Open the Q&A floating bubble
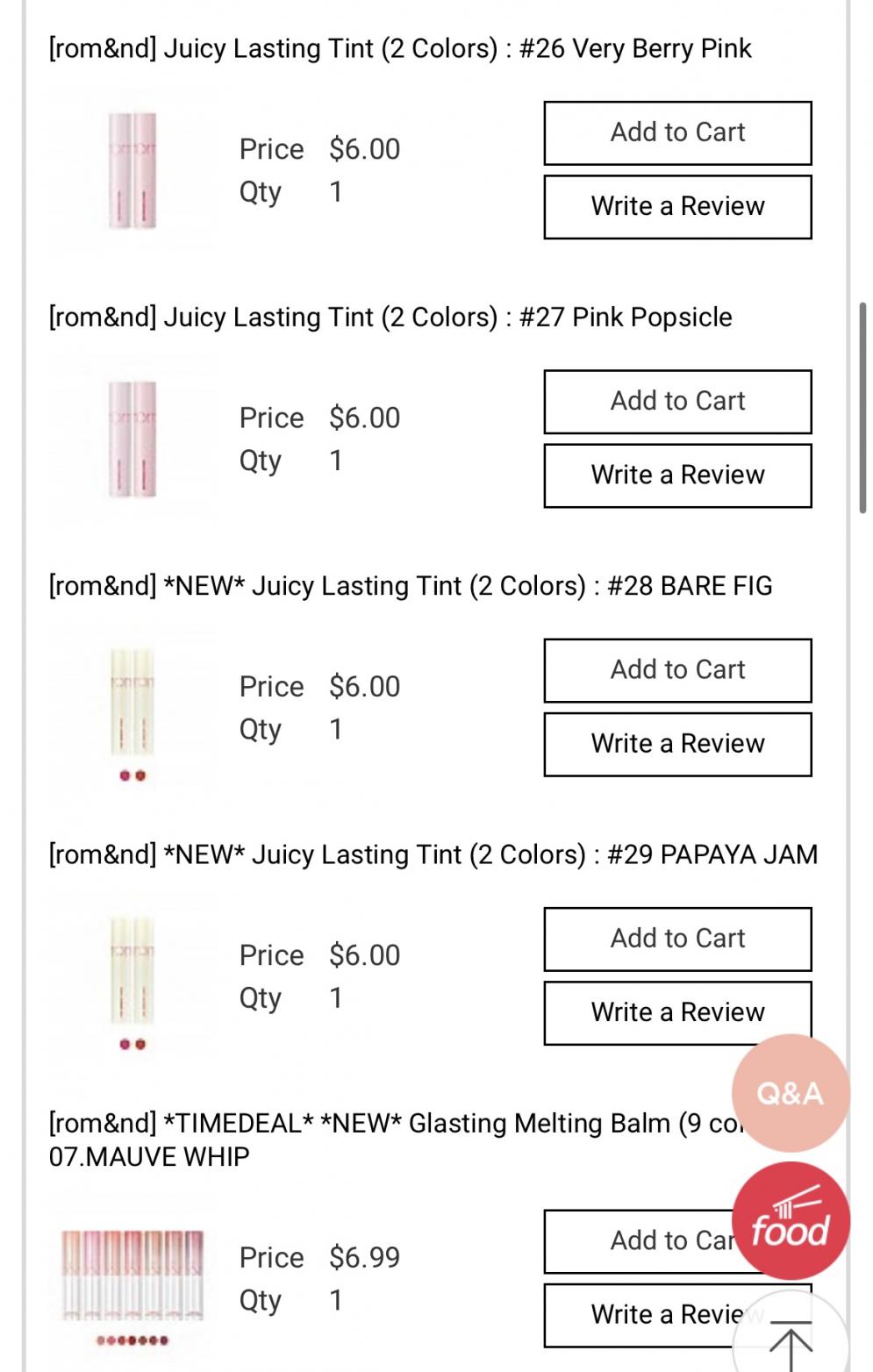This screenshot has height=1372, width=873. coord(790,1093)
